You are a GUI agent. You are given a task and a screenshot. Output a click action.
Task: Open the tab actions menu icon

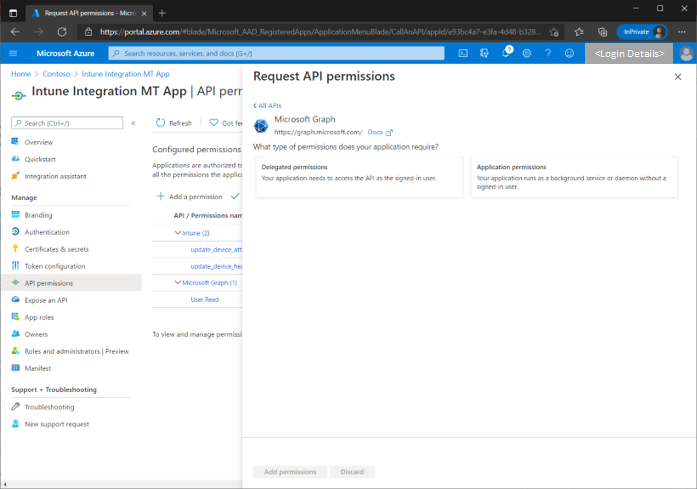pyautogui.click(x=13, y=13)
